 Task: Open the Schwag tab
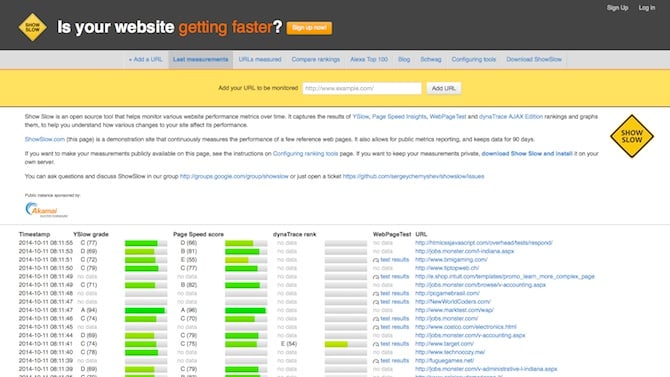(431, 59)
